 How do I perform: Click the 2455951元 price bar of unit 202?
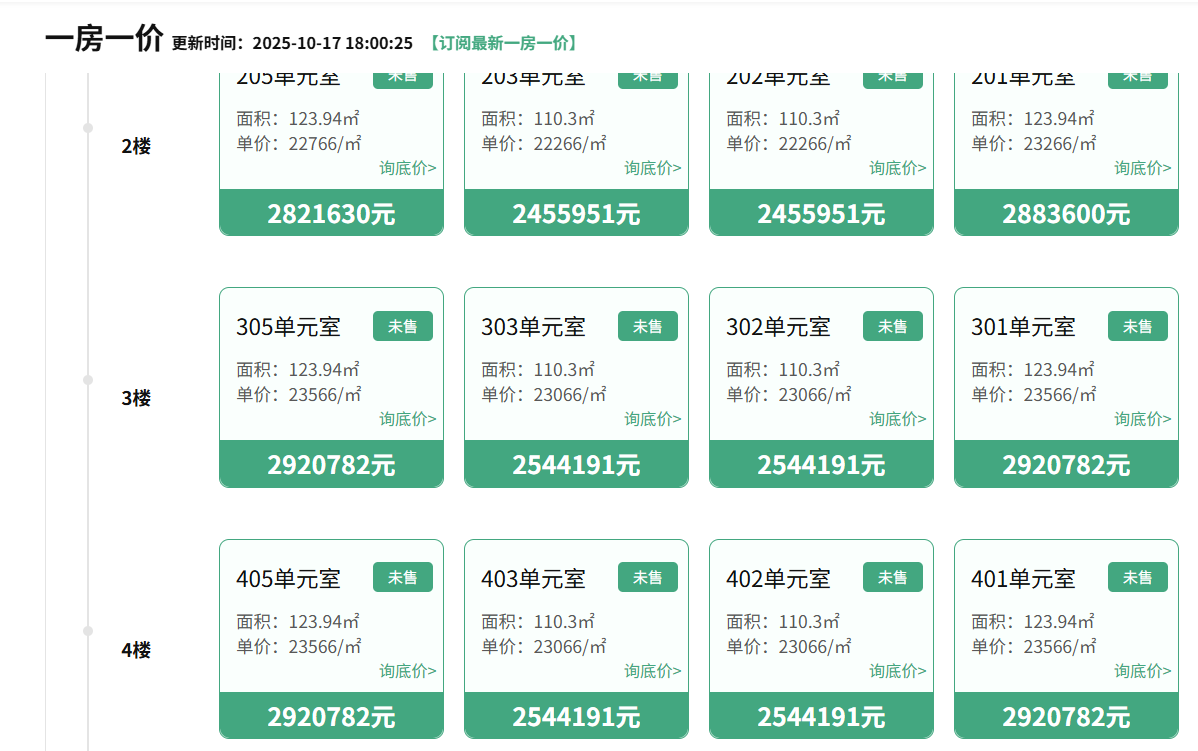pyautogui.click(x=821, y=213)
